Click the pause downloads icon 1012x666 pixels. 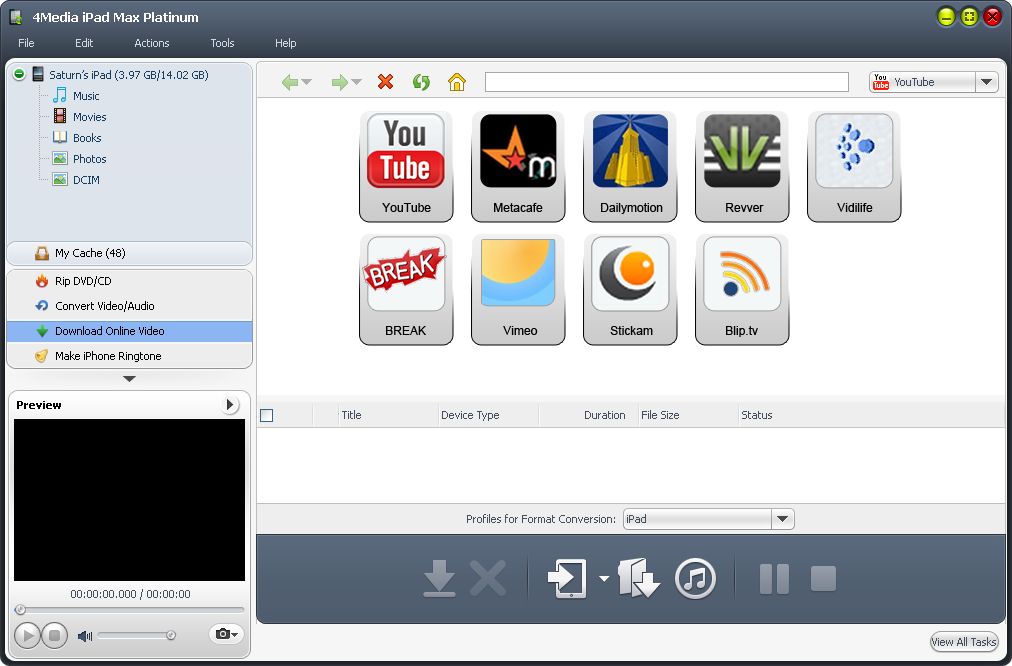coord(774,578)
